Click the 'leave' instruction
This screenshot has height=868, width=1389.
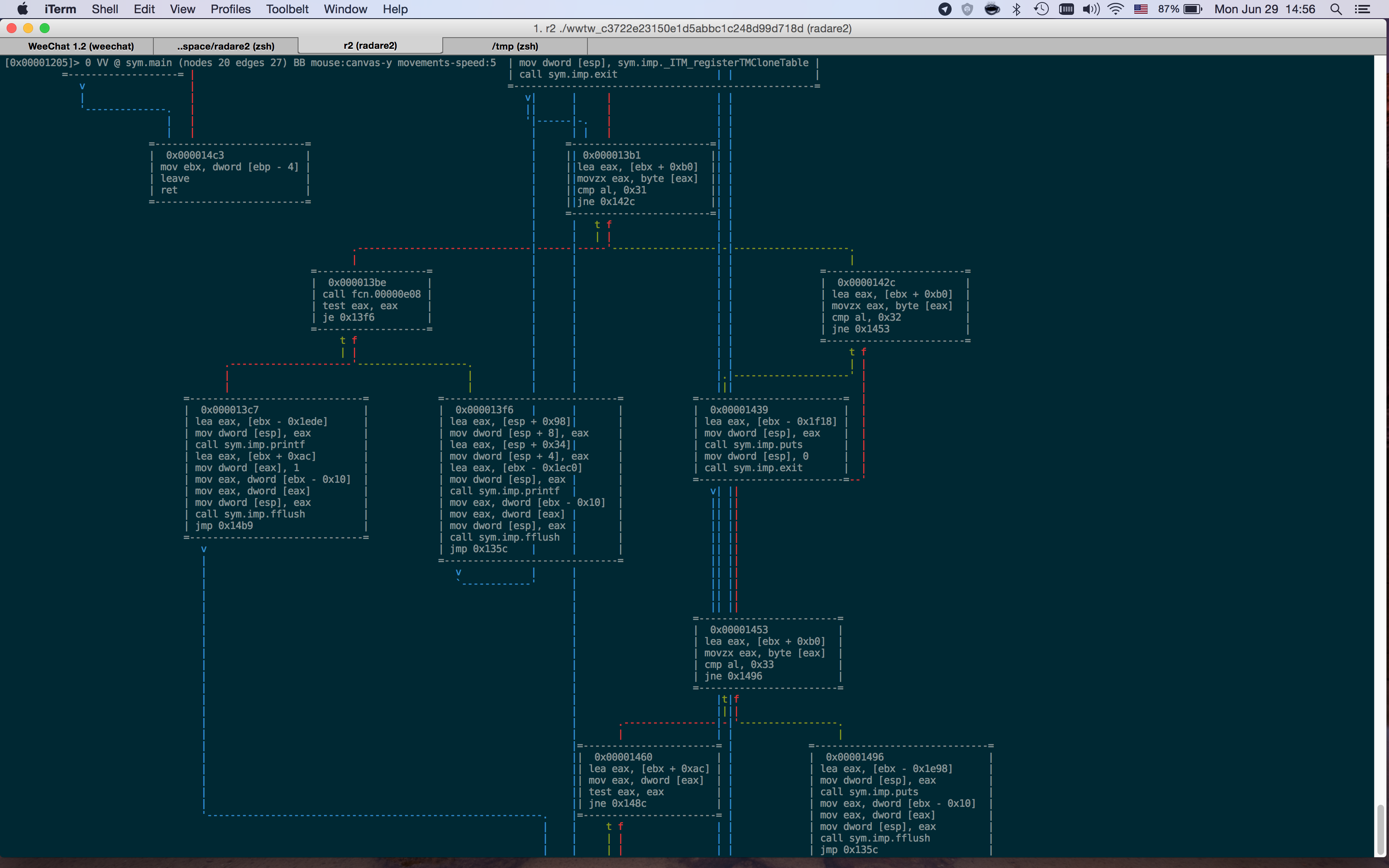[x=174, y=179]
